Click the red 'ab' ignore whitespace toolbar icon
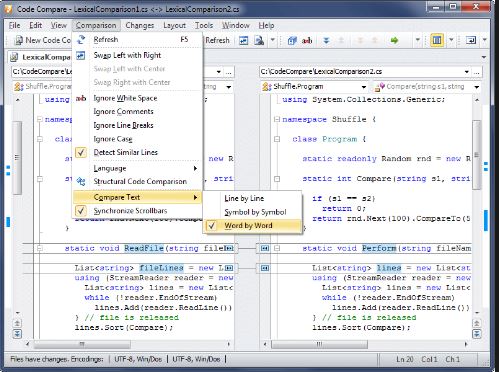The image size is (499, 372). (x=307, y=41)
